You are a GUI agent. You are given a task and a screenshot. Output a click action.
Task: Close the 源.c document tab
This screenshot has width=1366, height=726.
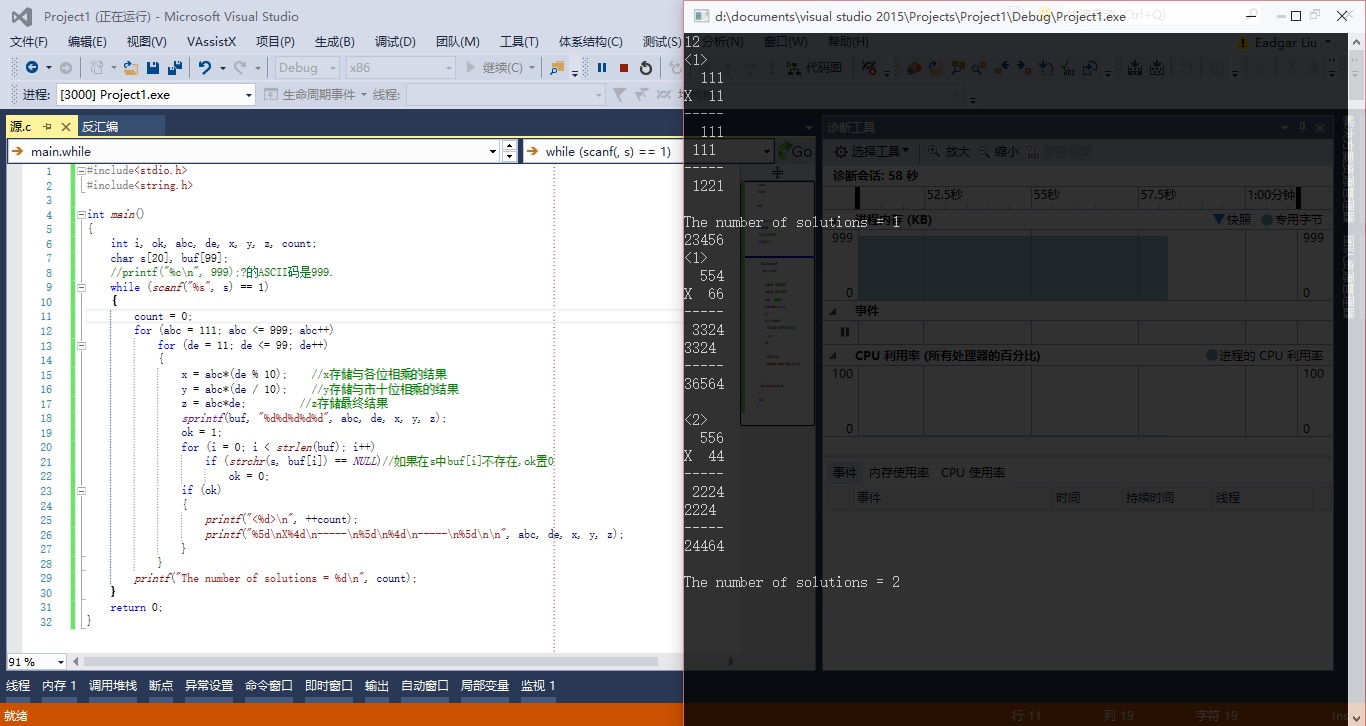[x=66, y=126]
